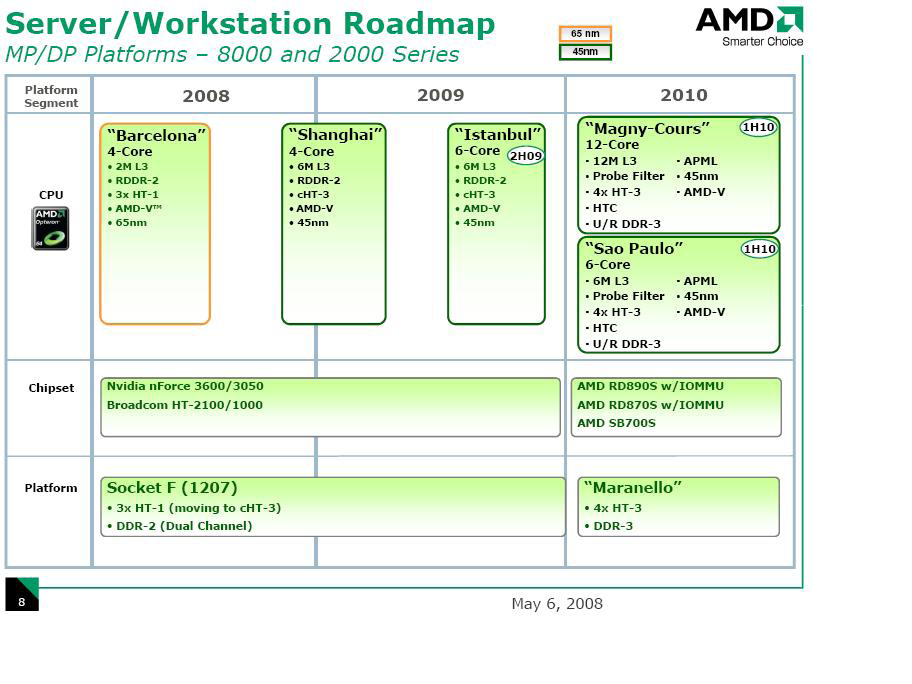
Task: Click "Nvidia nForce 3600/3050" chipset entry
Action: click(185, 386)
